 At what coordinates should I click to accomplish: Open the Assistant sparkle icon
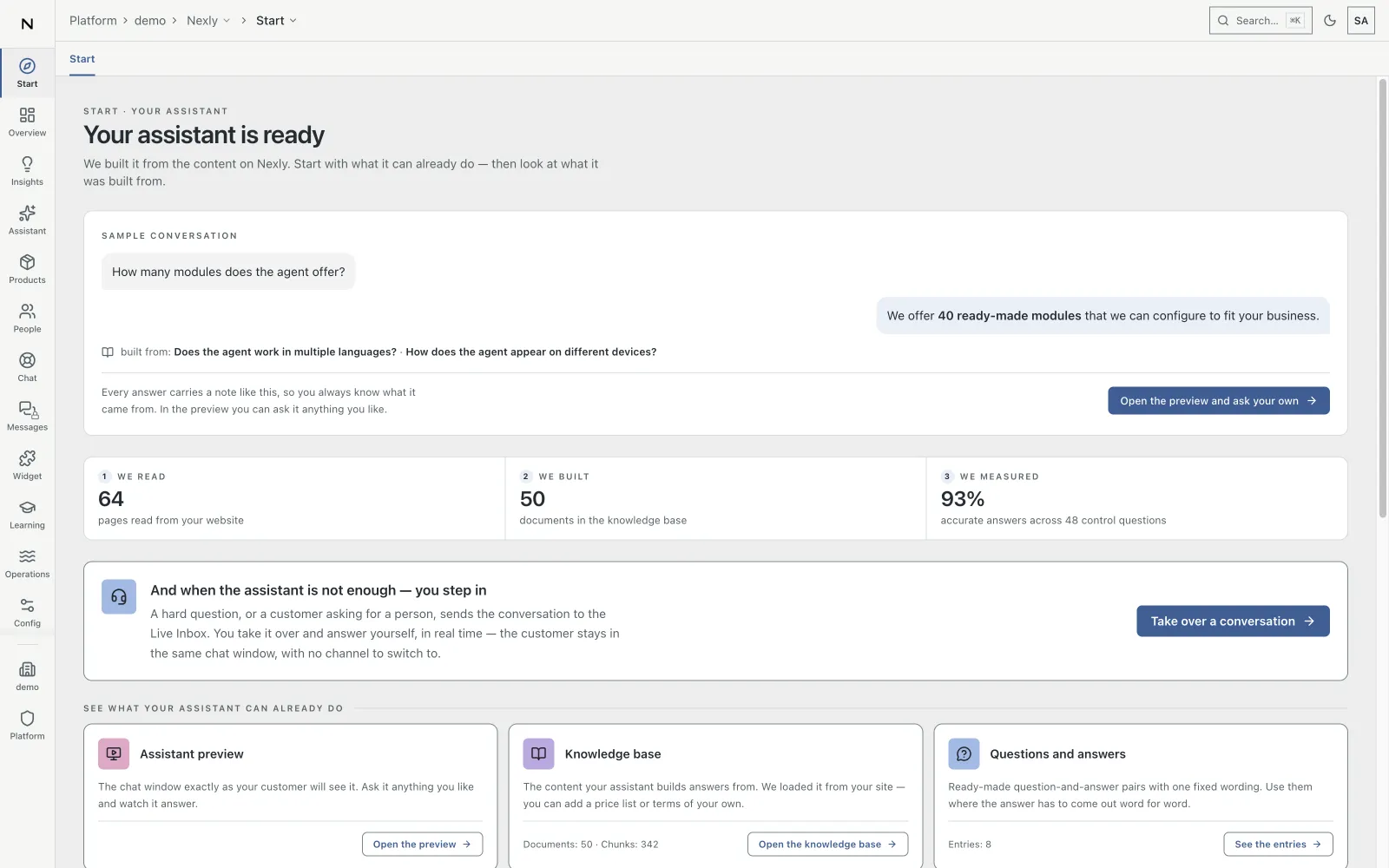click(27, 220)
